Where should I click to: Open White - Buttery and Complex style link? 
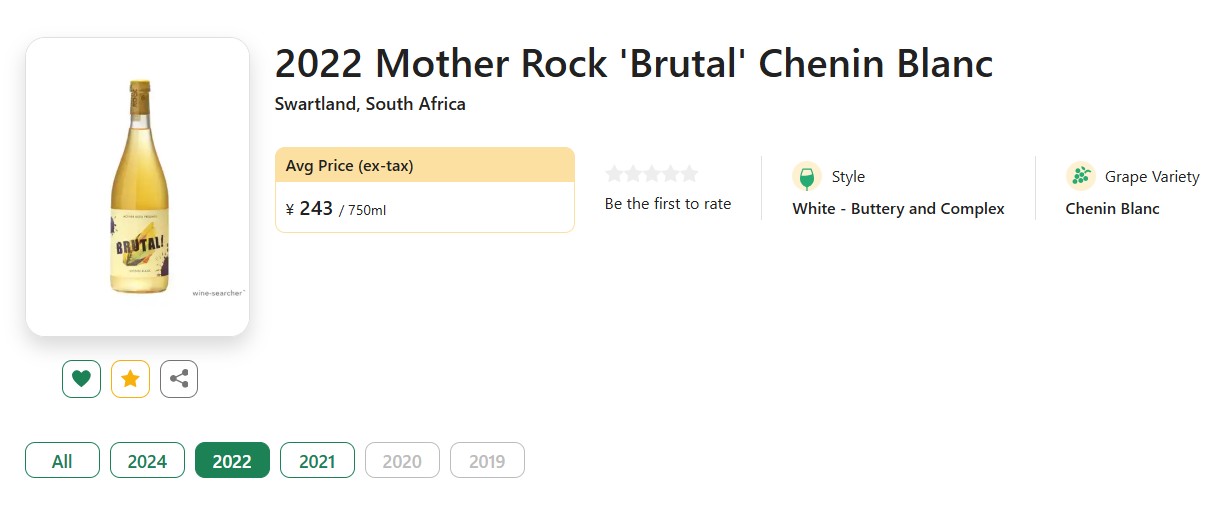(x=898, y=209)
